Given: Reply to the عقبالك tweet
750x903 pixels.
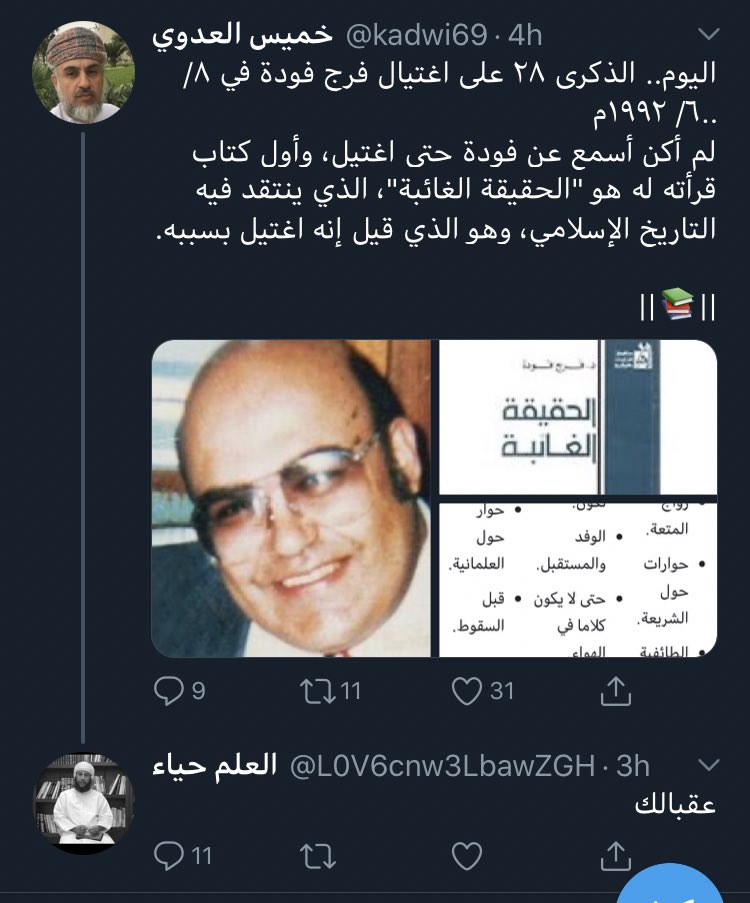Looking at the screenshot, I should 183,855.
